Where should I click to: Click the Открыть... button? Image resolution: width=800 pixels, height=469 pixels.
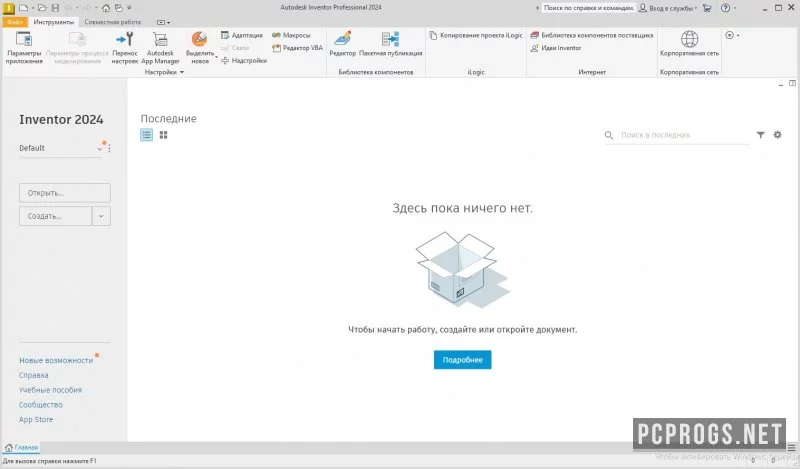(x=65, y=193)
